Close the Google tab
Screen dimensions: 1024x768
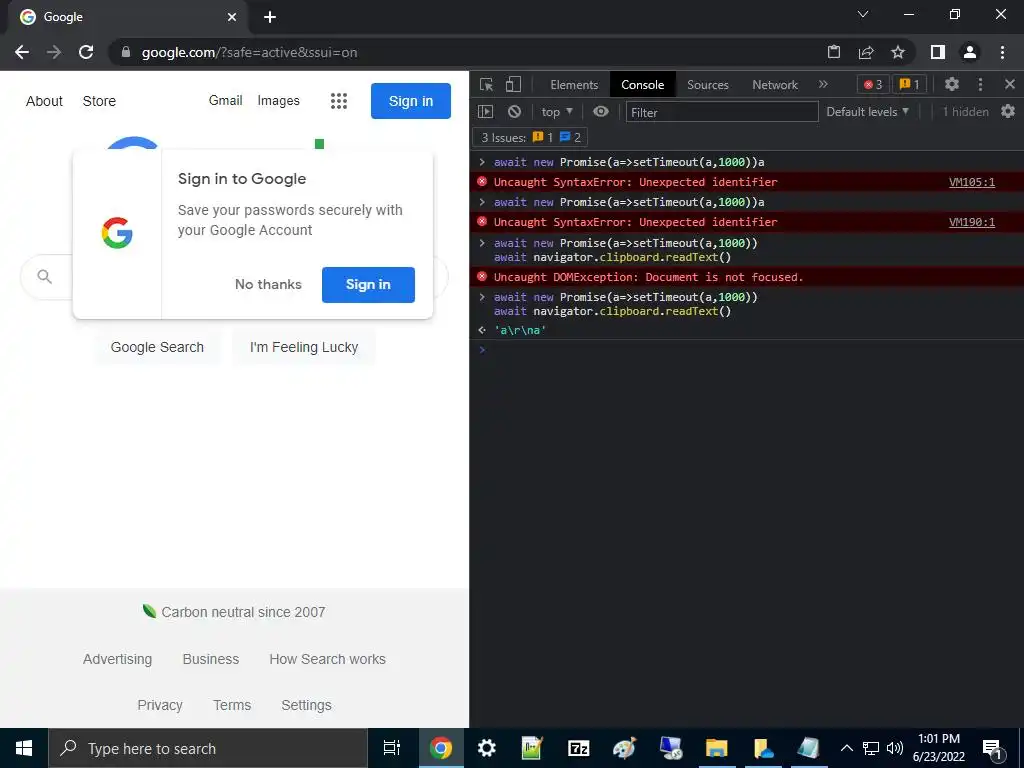click(x=232, y=17)
